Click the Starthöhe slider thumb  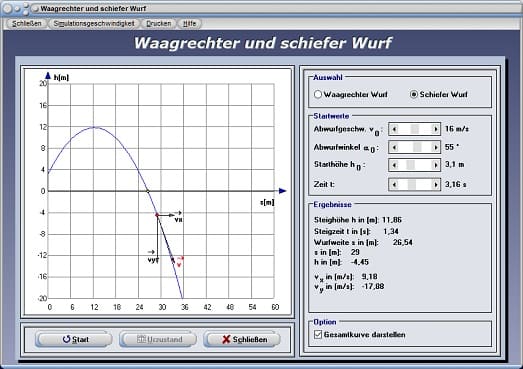point(411,165)
